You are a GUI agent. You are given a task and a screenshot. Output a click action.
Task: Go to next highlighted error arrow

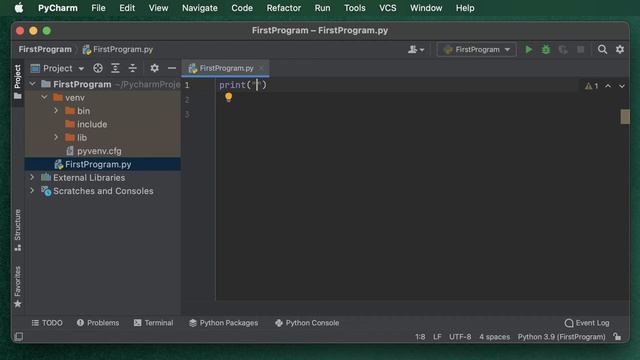point(622,86)
